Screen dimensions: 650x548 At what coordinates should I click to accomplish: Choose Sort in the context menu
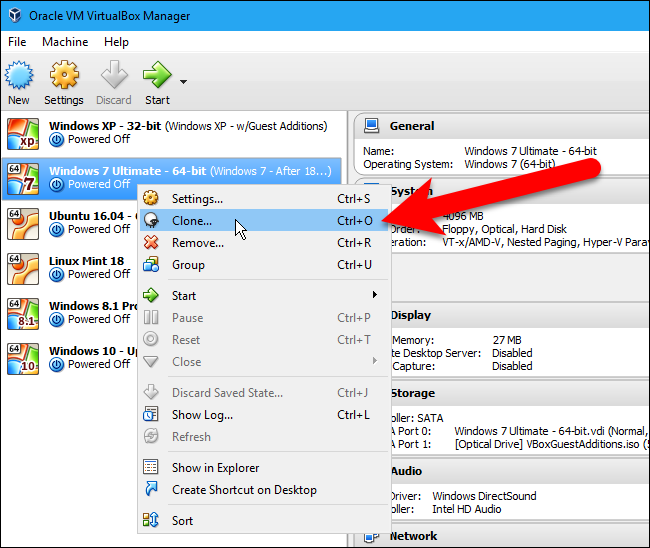tap(264, 521)
